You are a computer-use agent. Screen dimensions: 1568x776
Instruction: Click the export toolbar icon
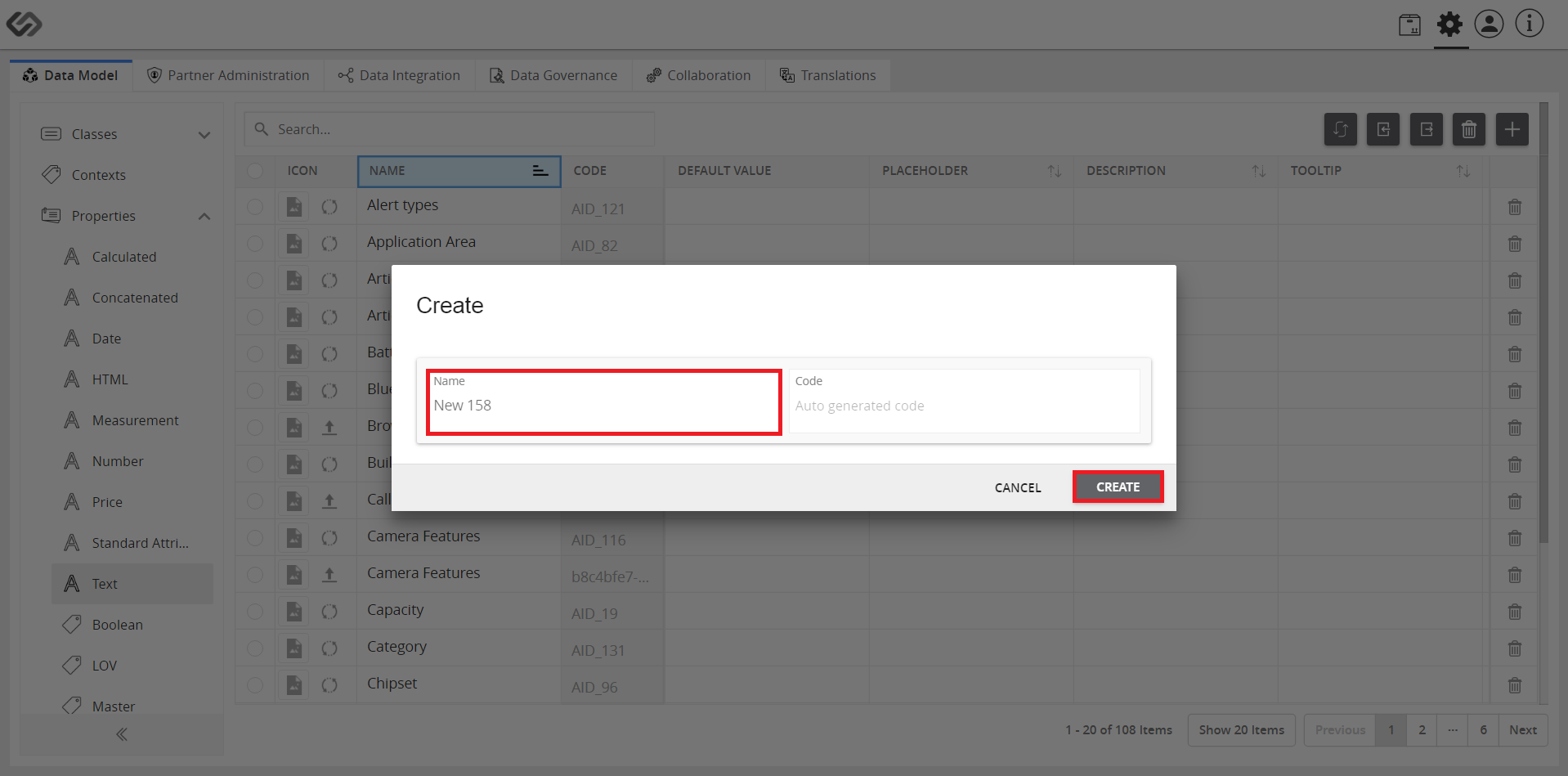pos(1427,129)
